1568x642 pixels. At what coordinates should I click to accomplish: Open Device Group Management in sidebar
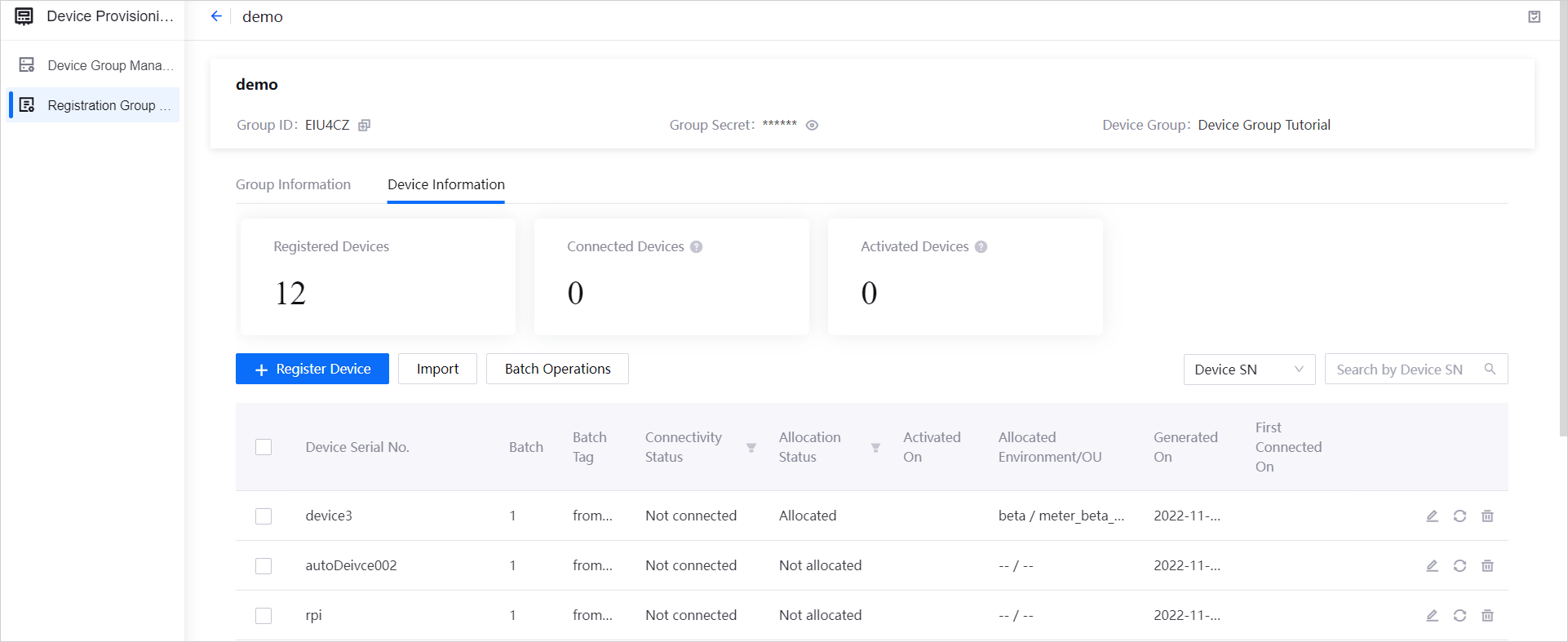(x=93, y=65)
